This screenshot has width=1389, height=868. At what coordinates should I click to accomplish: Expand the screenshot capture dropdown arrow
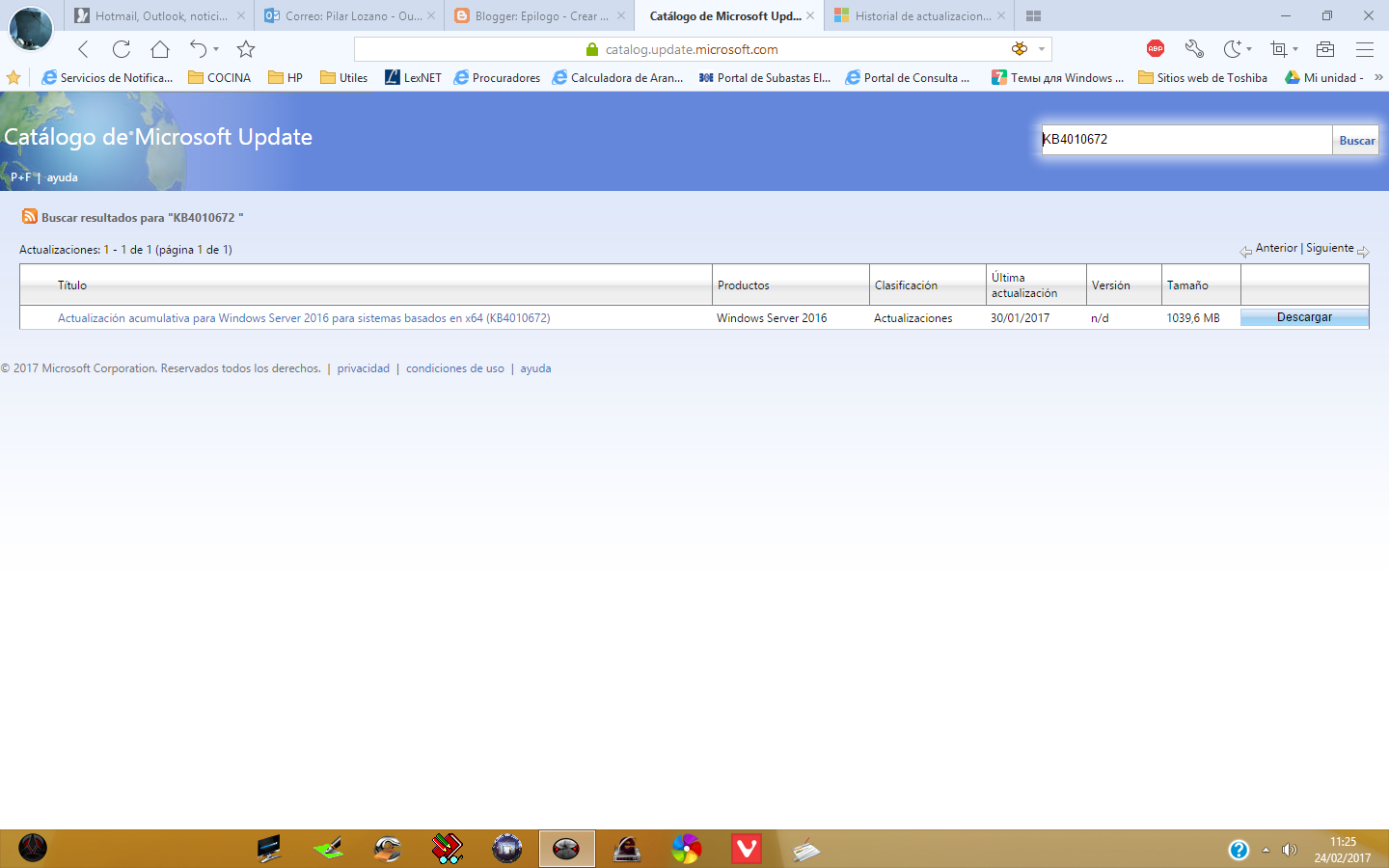pos(1294,47)
